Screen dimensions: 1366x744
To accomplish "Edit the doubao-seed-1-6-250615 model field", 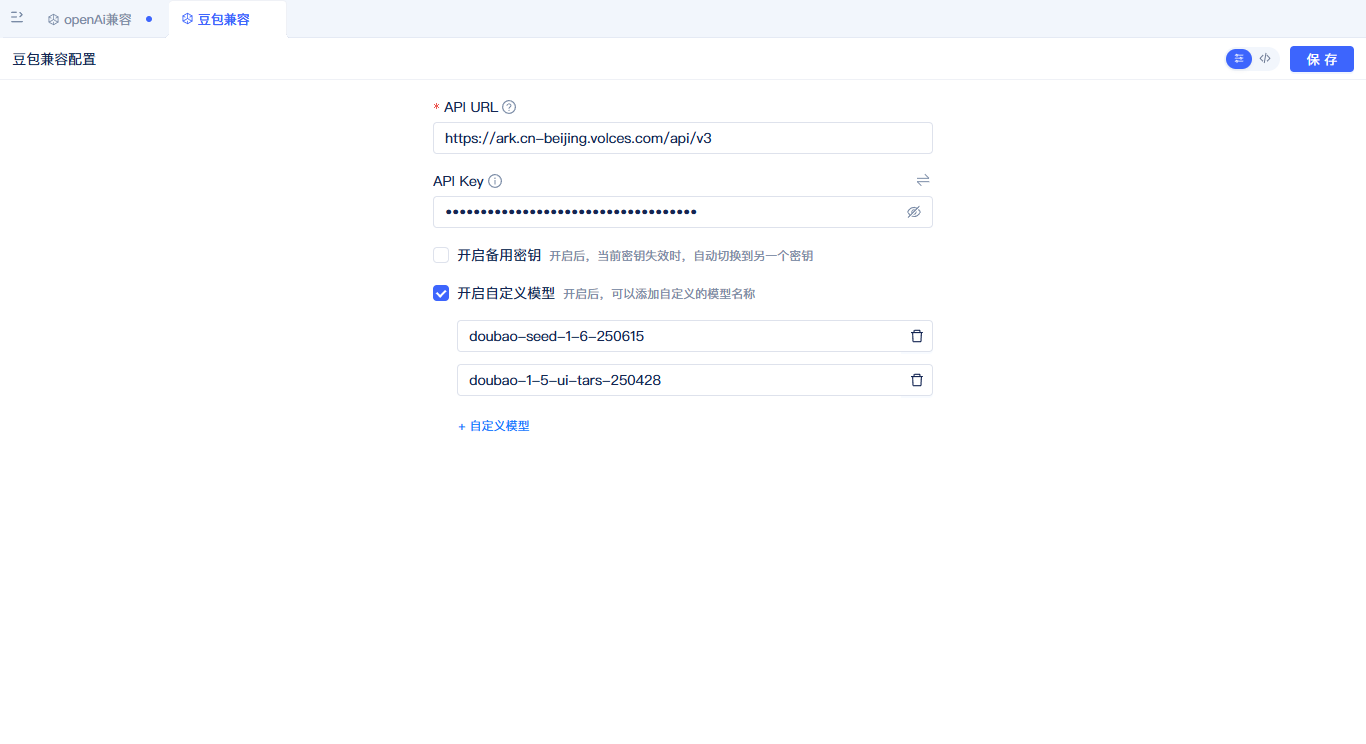I will [694, 336].
